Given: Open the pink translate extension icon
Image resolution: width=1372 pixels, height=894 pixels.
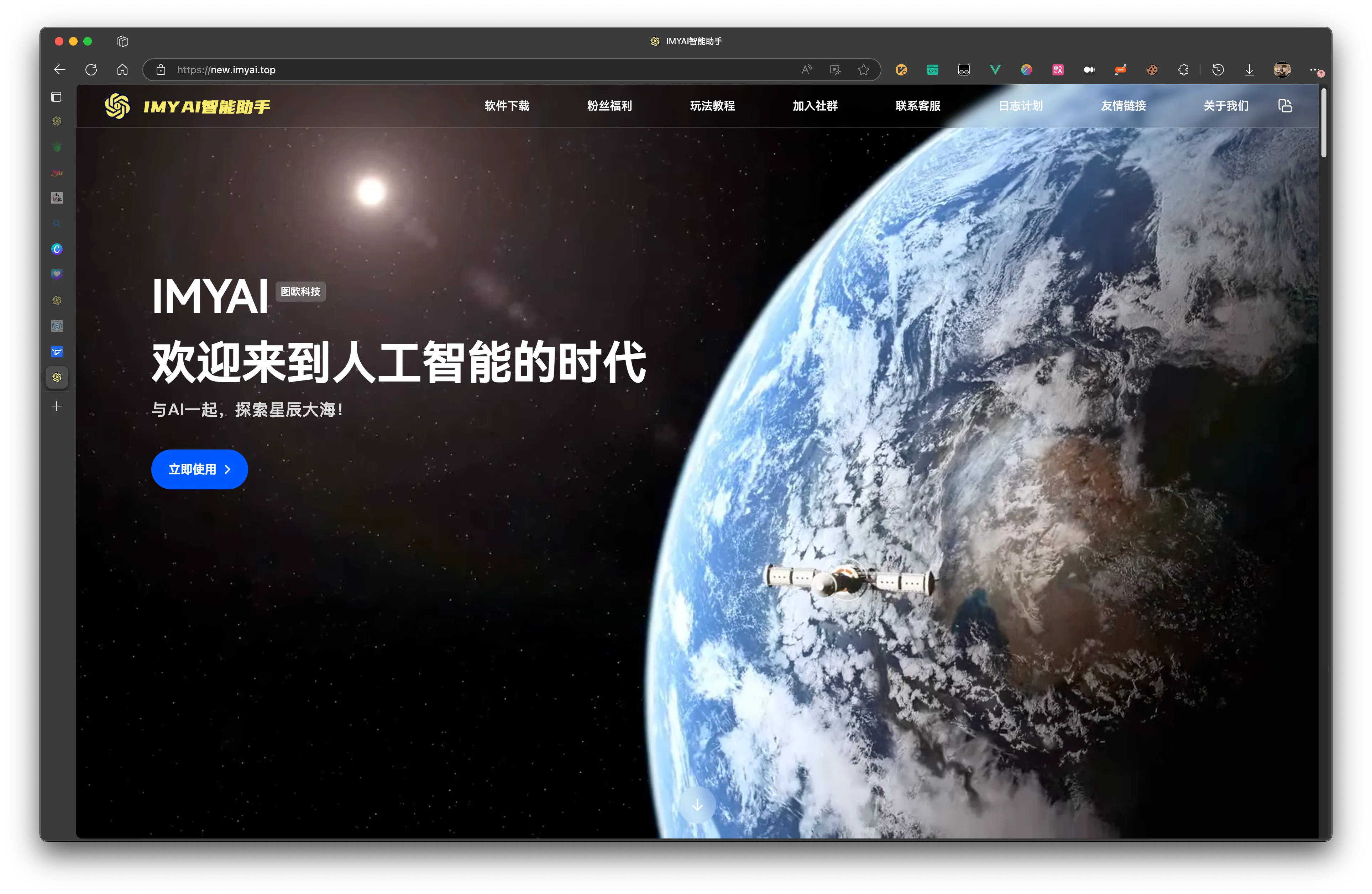Looking at the screenshot, I should pyautogui.click(x=1058, y=70).
